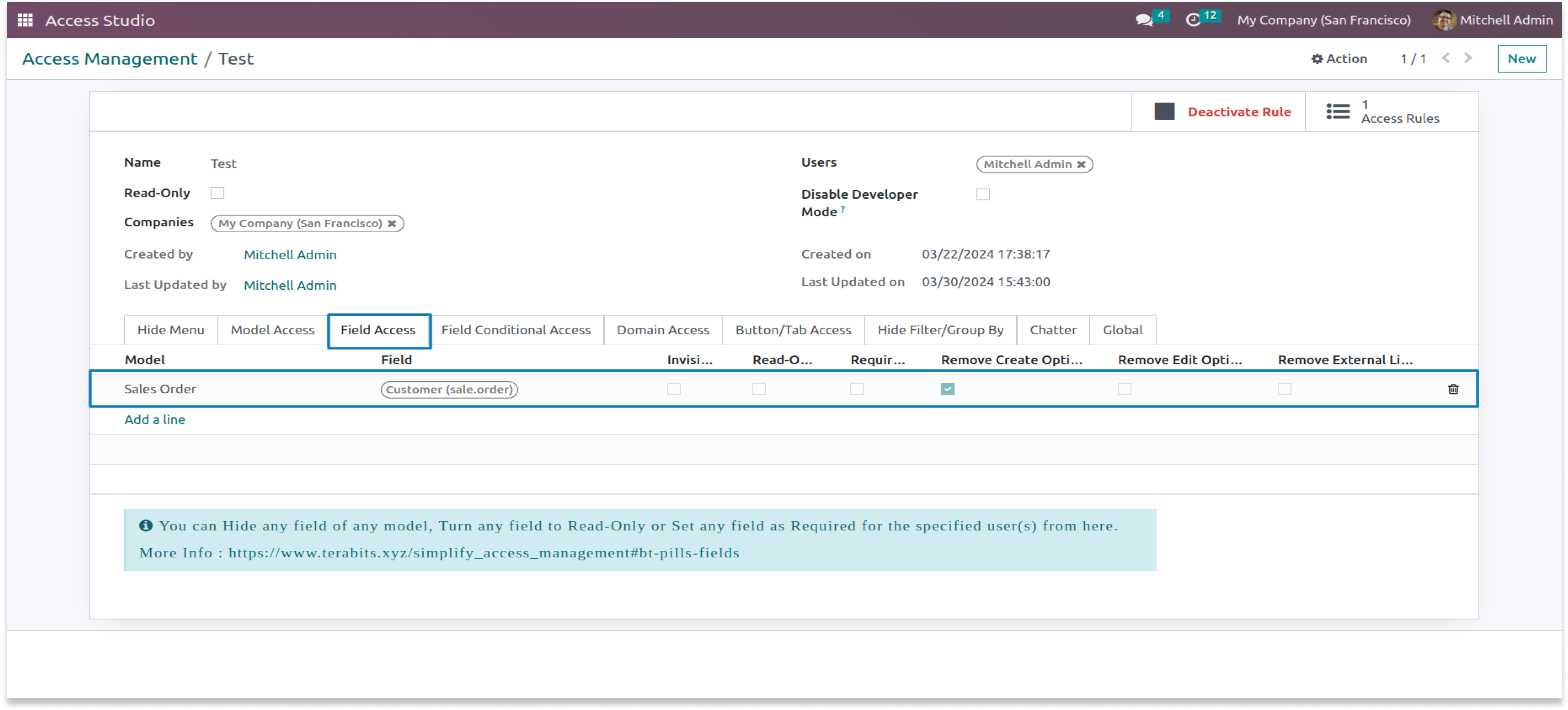Screen dimensions: 1568x710
Task: Sort by the Model column header
Action: coord(145,360)
